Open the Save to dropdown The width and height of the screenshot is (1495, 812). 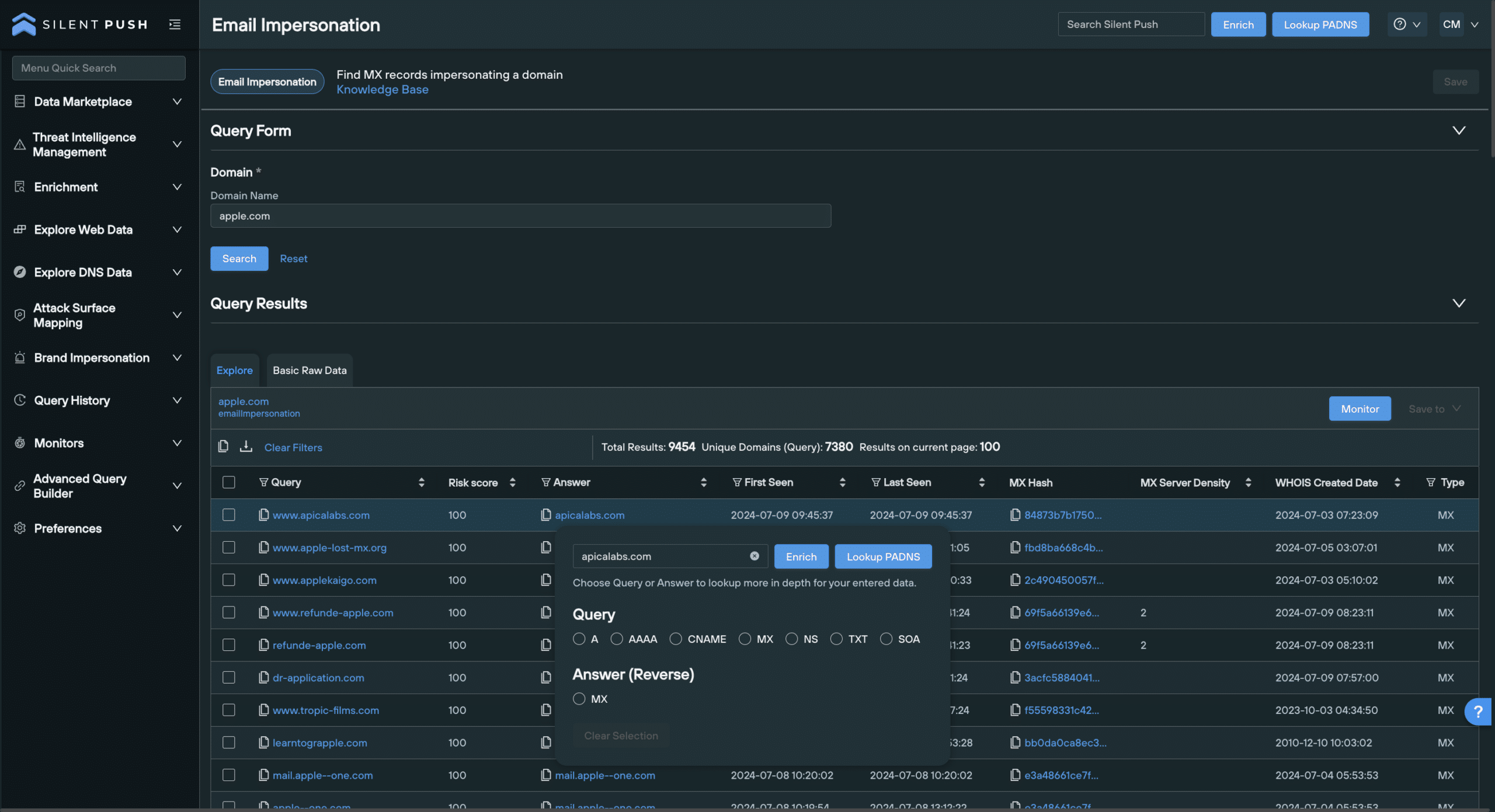coord(1434,409)
